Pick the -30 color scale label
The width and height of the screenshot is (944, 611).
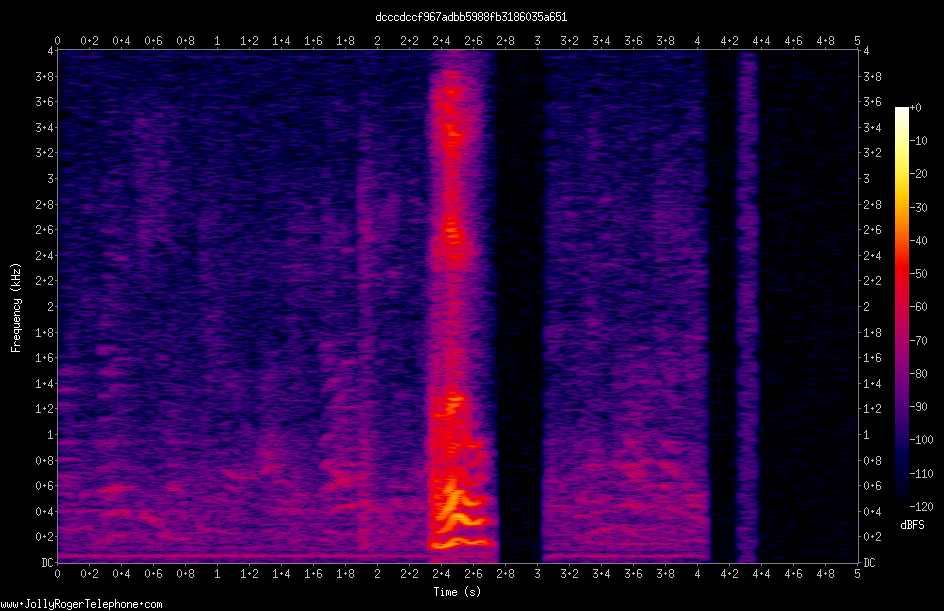(918, 208)
